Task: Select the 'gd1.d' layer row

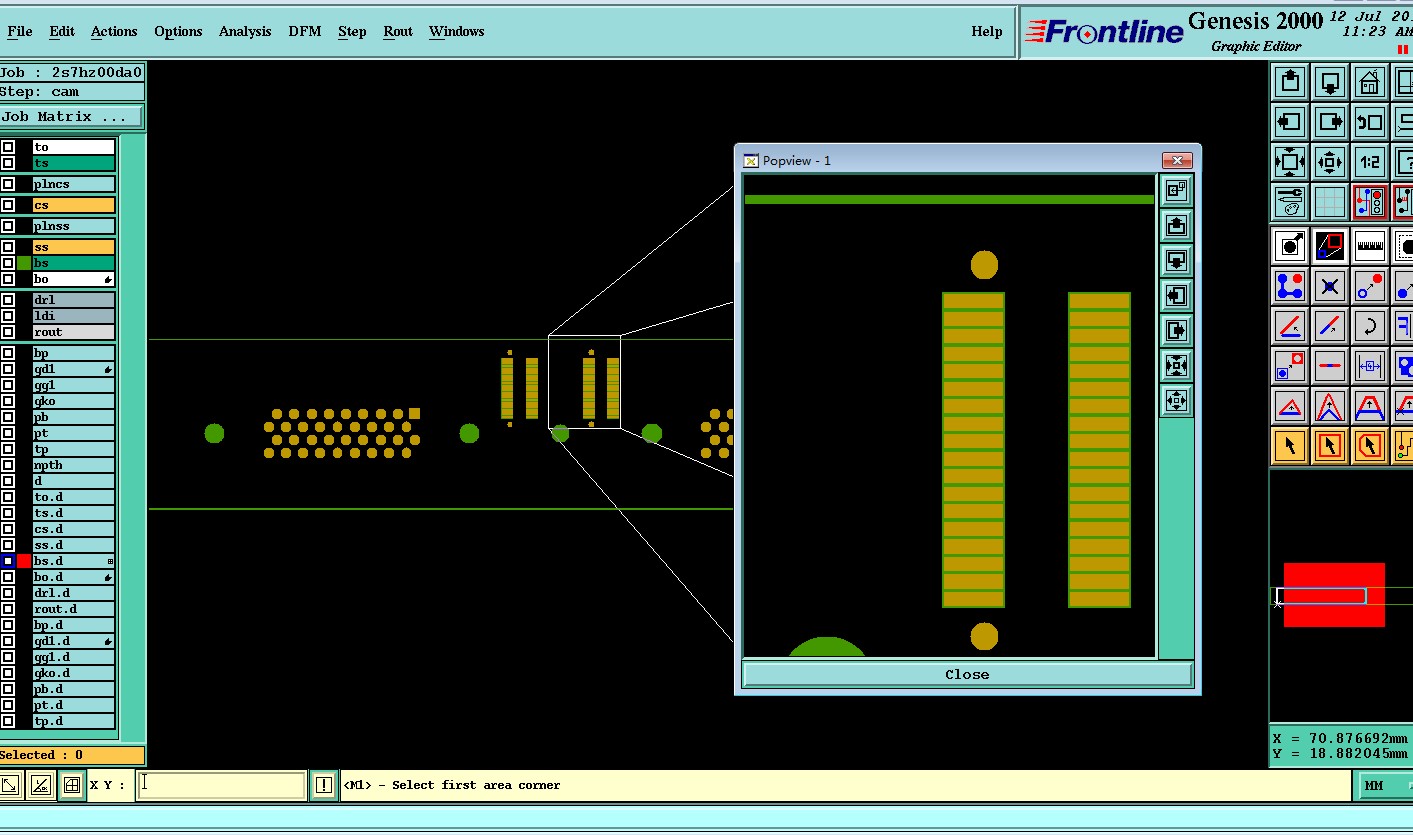Action: pyautogui.click(x=73, y=641)
